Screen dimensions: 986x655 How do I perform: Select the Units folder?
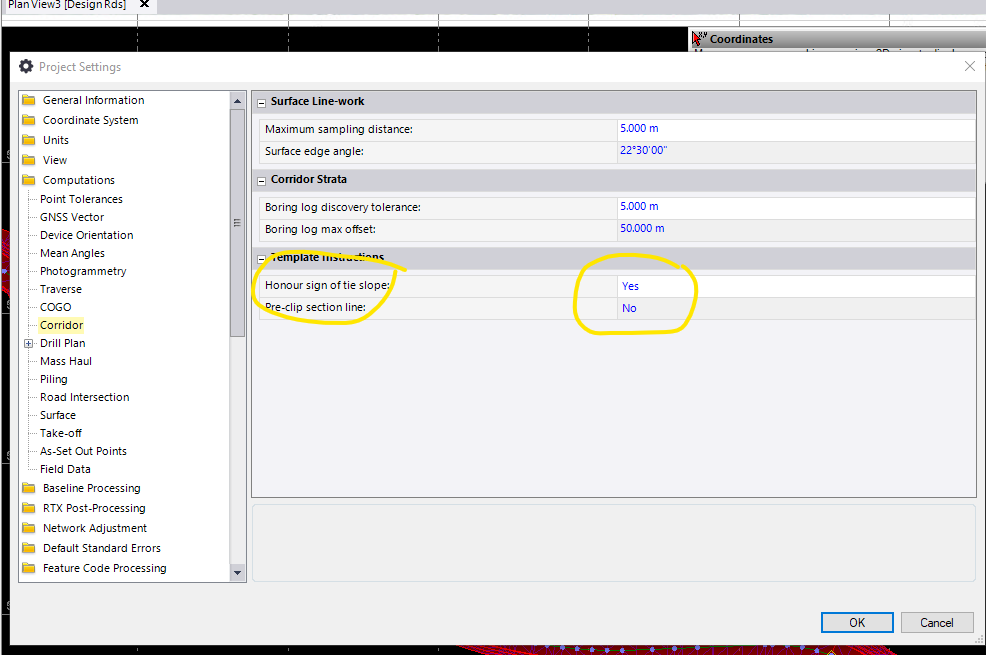pyautogui.click(x=55, y=140)
